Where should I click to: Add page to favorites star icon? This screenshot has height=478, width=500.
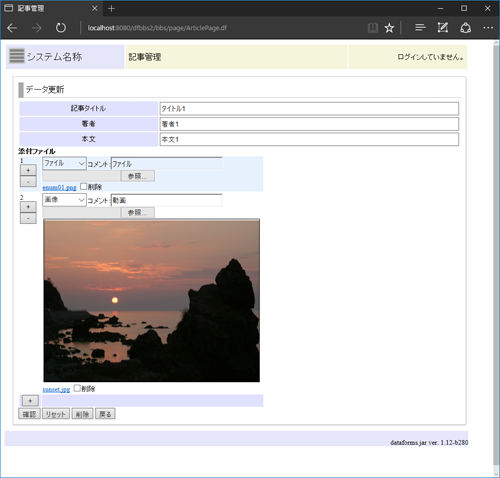[x=389, y=28]
